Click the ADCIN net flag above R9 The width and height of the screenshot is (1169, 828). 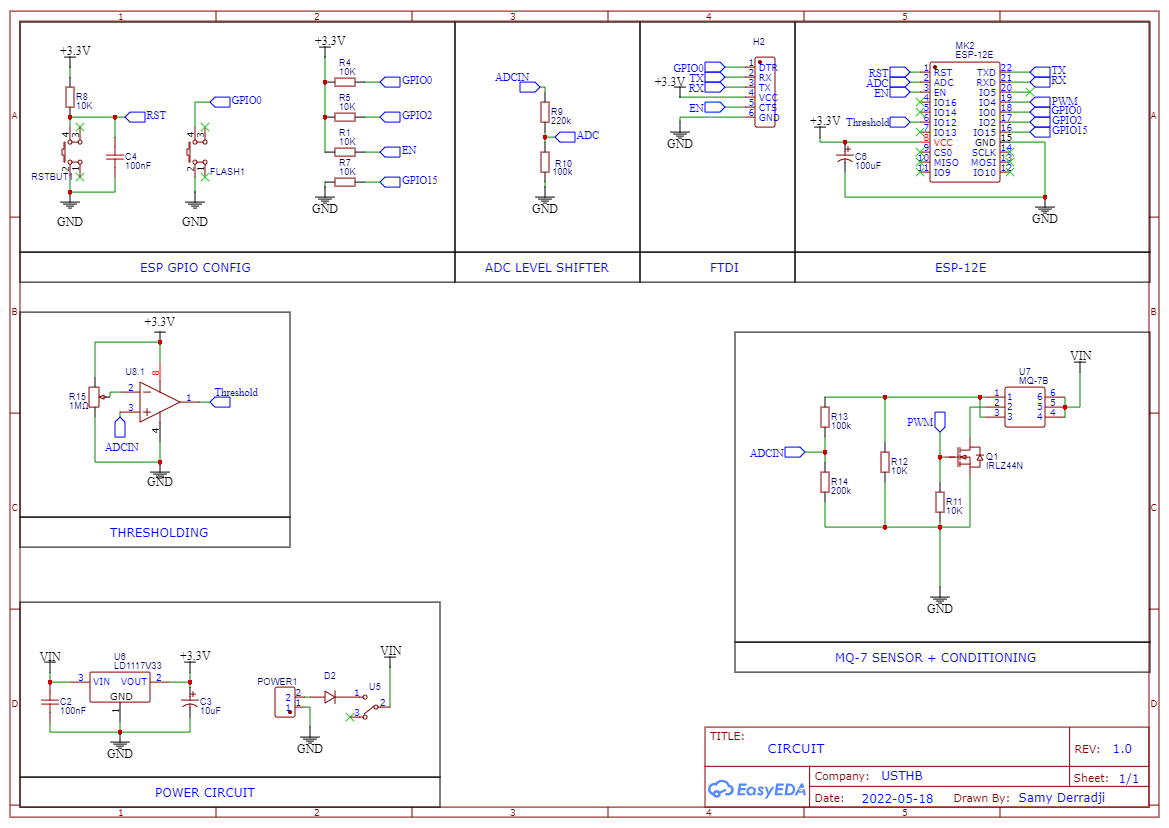[x=529, y=87]
